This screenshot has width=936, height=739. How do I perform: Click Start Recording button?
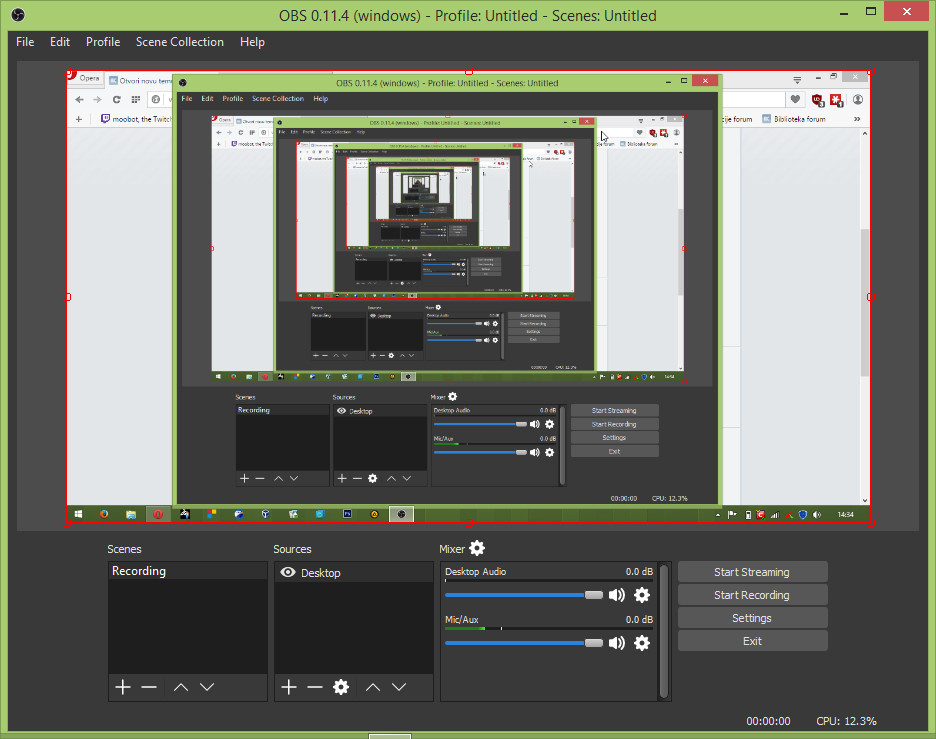point(752,595)
